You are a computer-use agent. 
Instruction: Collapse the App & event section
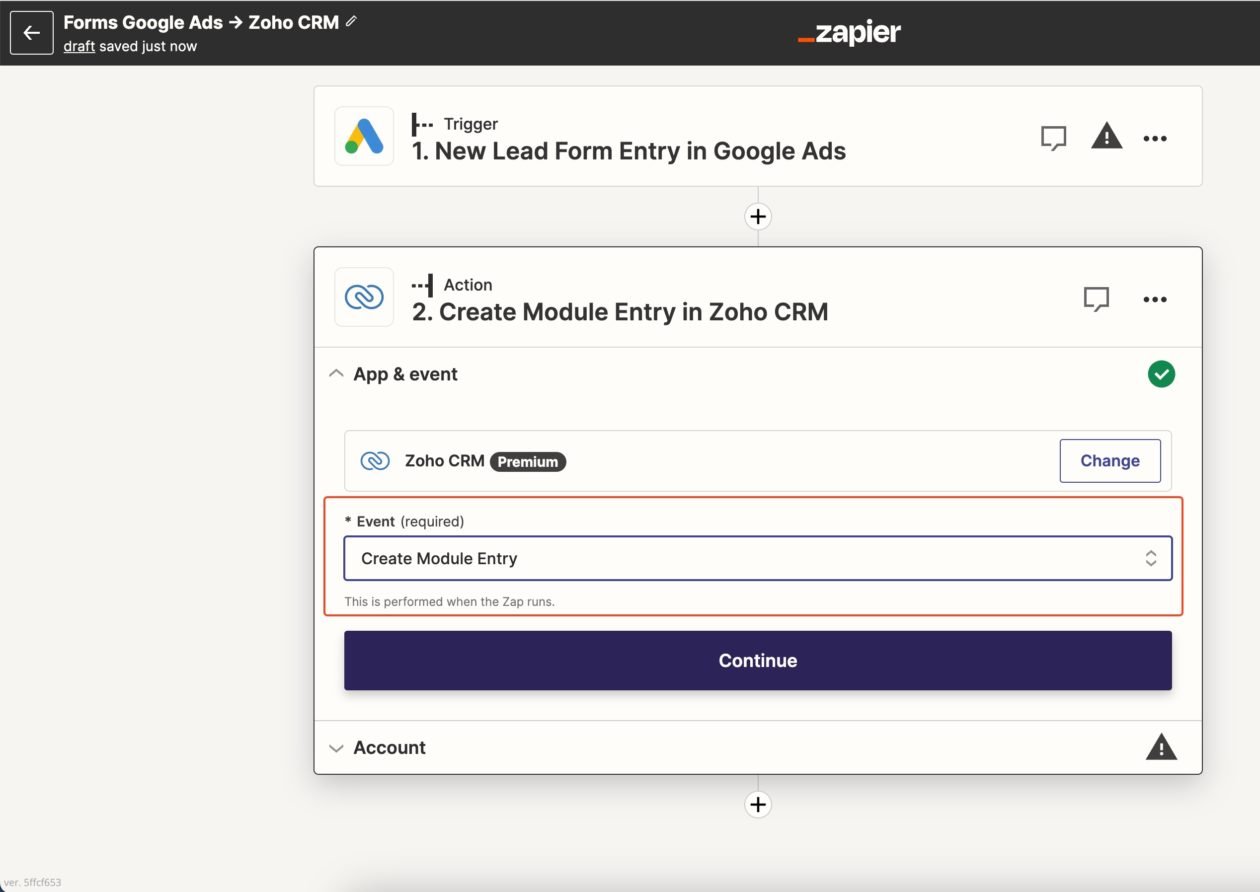[337, 374]
